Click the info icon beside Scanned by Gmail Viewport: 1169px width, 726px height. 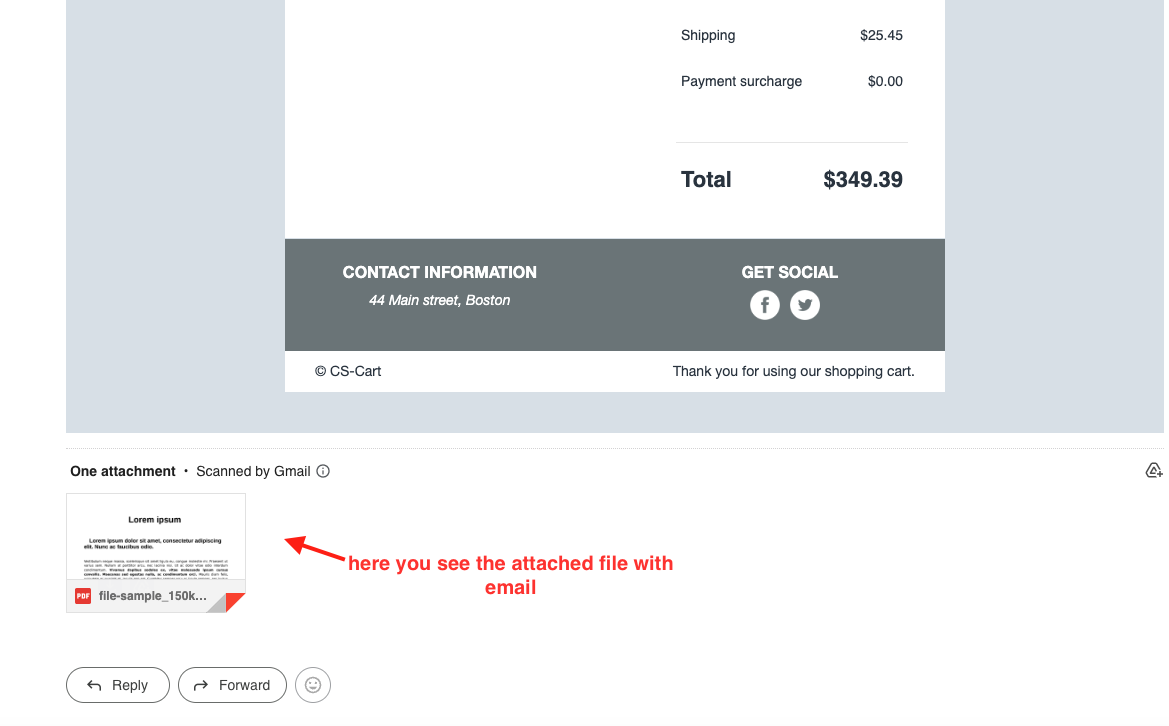pyautogui.click(x=323, y=472)
